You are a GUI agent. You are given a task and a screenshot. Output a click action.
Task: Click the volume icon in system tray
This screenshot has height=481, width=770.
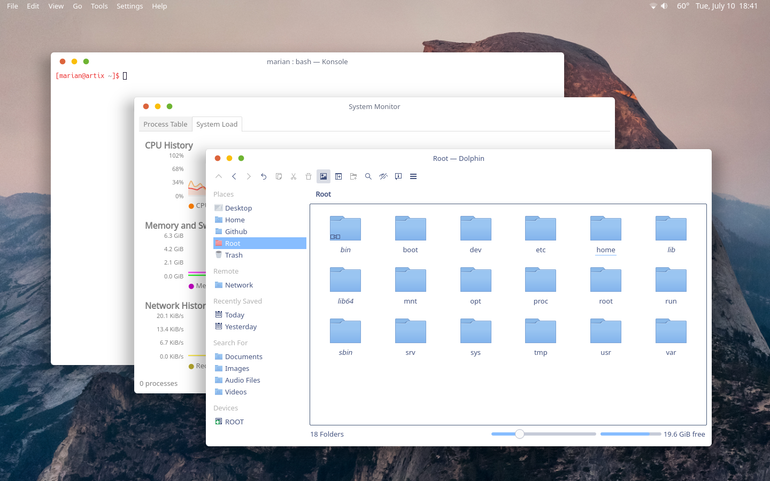click(x=664, y=6)
